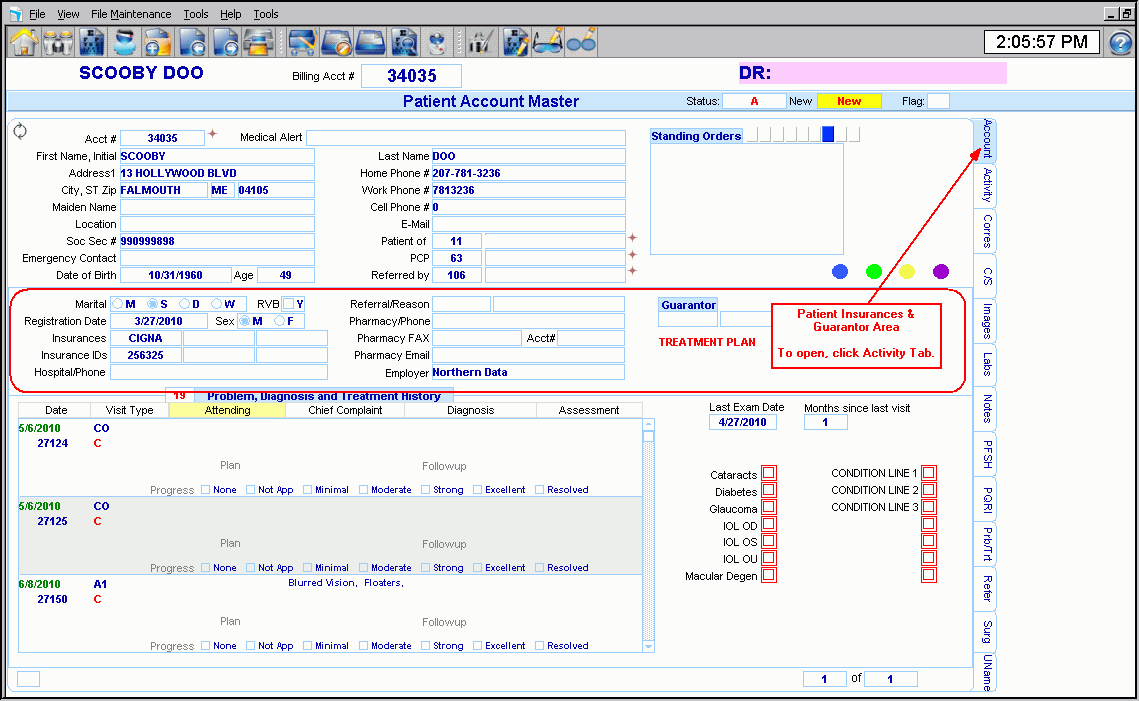Tick the Diabetes condition checkbox
Viewport: 1139px width, 701px height.
pyautogui.click(x=769, y=490)
